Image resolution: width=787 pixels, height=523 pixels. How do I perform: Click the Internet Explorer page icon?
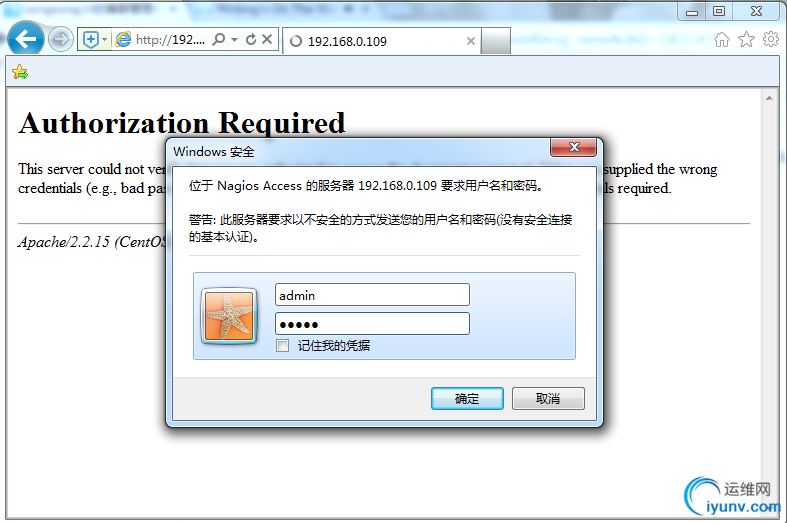(123, 39)
